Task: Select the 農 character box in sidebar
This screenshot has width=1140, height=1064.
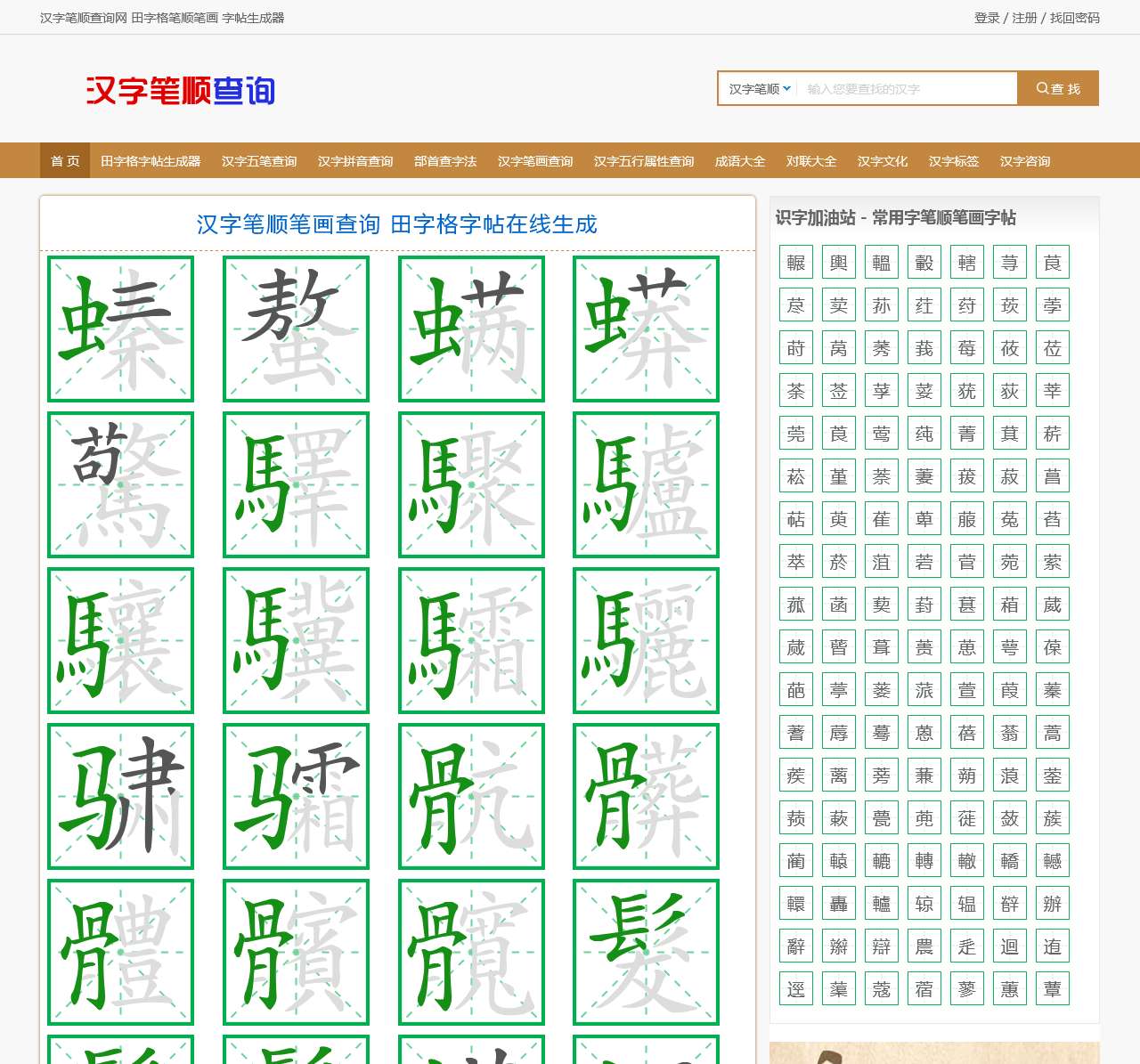Action: [924, 946]
